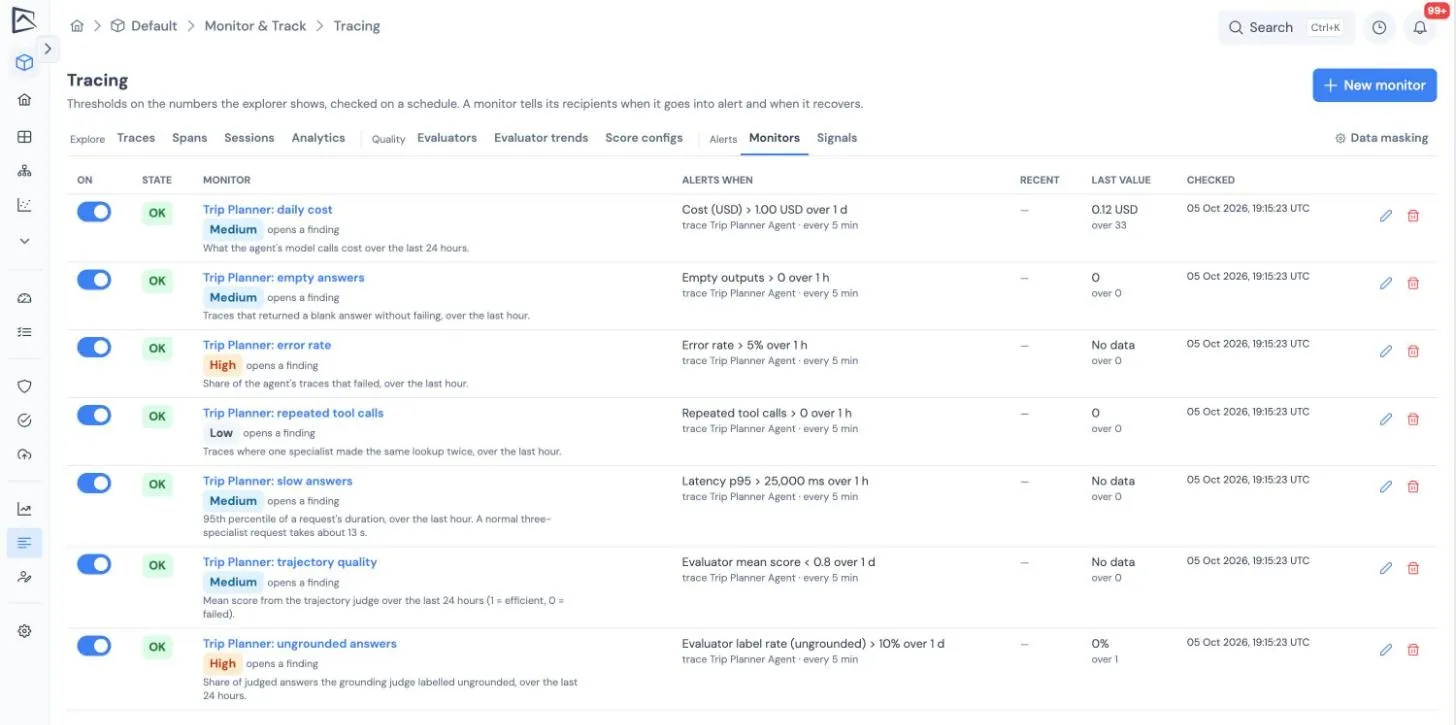The image size is (1456, 725).
Task: Open the Score configs tab
Action: (644, 138)
